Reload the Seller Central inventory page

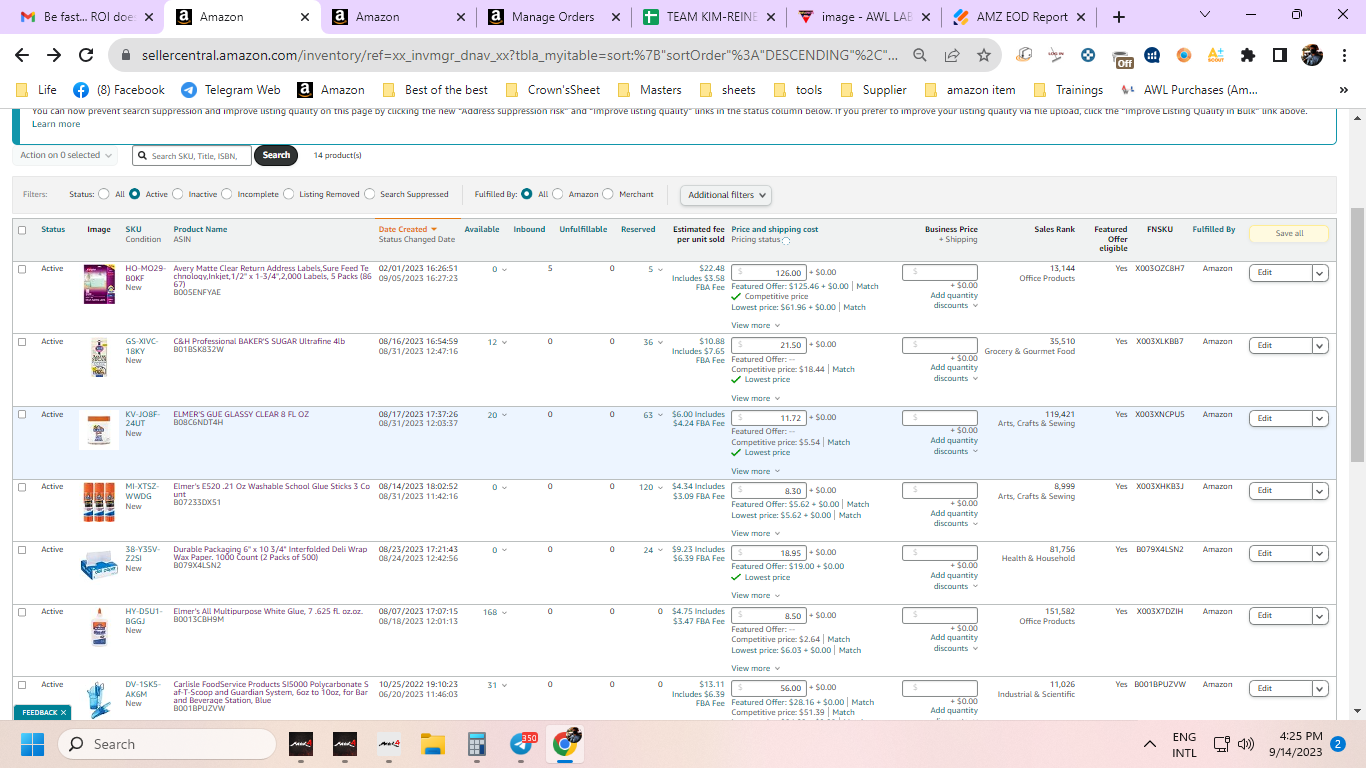point(86,55)
